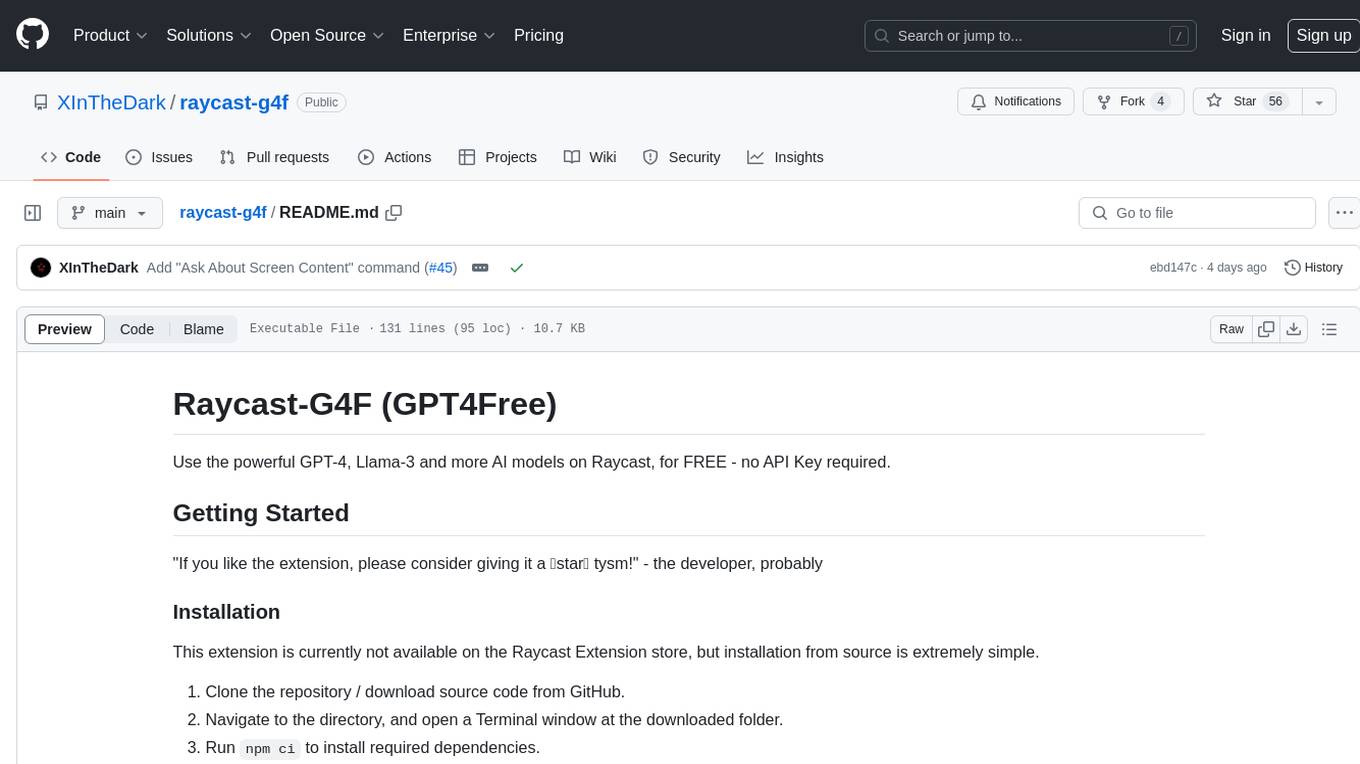Viewport: 1360px width, 764px height.
Task: Click the Notifications bell button
Action: [x=1016, y=102]
